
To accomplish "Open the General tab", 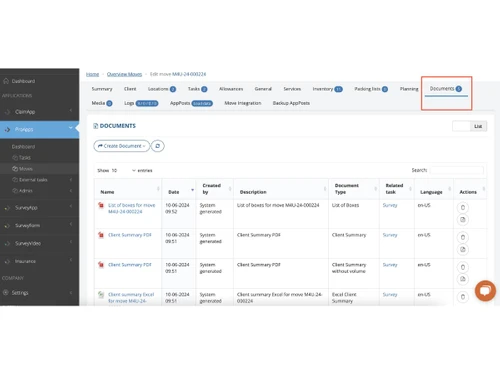I will click(x=263, y=89).
